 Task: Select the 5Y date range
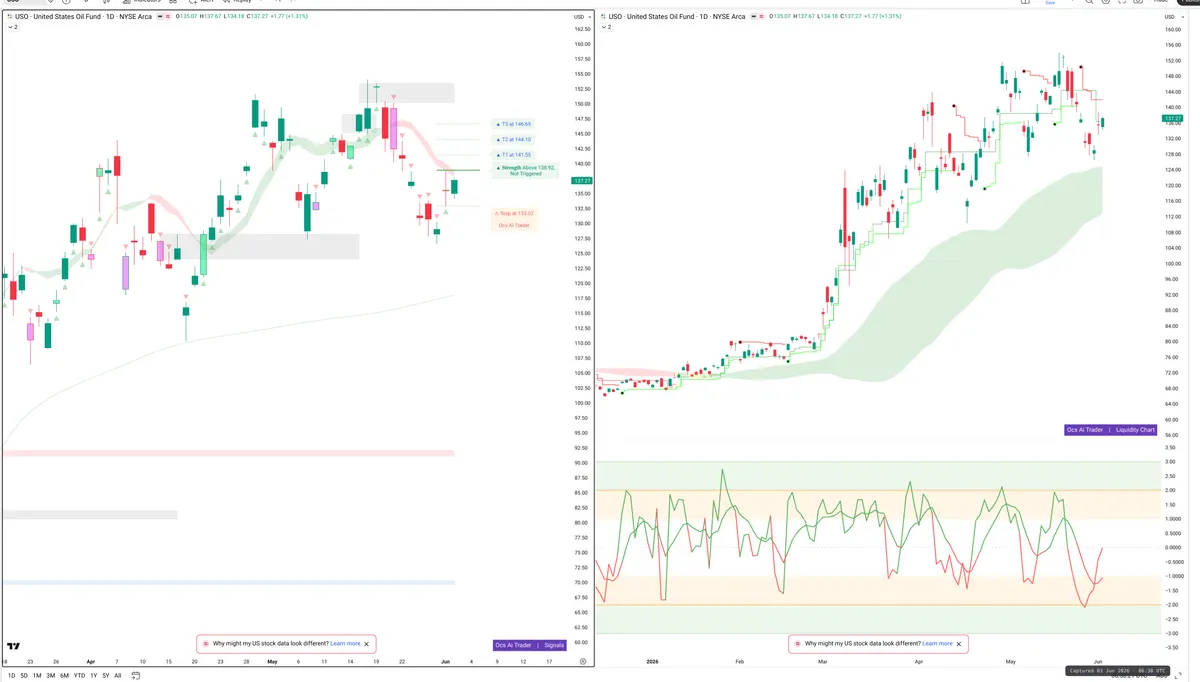pyautogui.click(x=106, y=676)
